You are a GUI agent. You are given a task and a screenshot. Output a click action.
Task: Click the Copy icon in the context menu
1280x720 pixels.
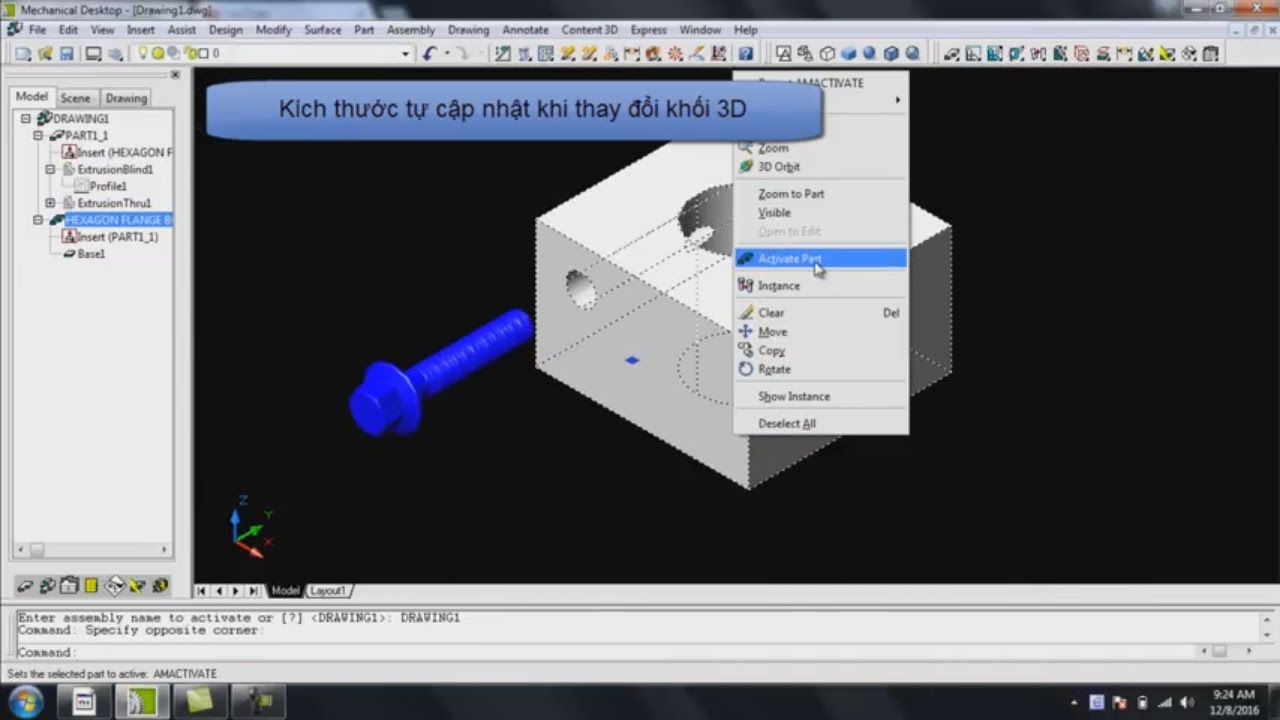tap(745, 351)
